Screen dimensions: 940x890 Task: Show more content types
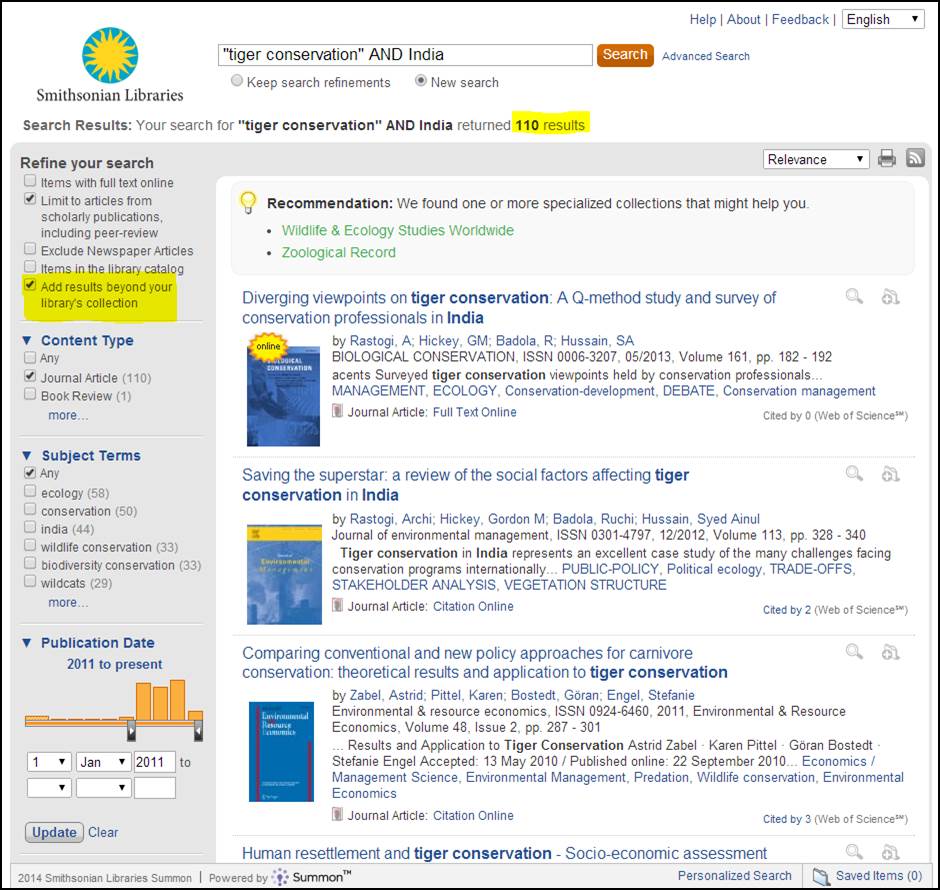(x=68, y=415)
